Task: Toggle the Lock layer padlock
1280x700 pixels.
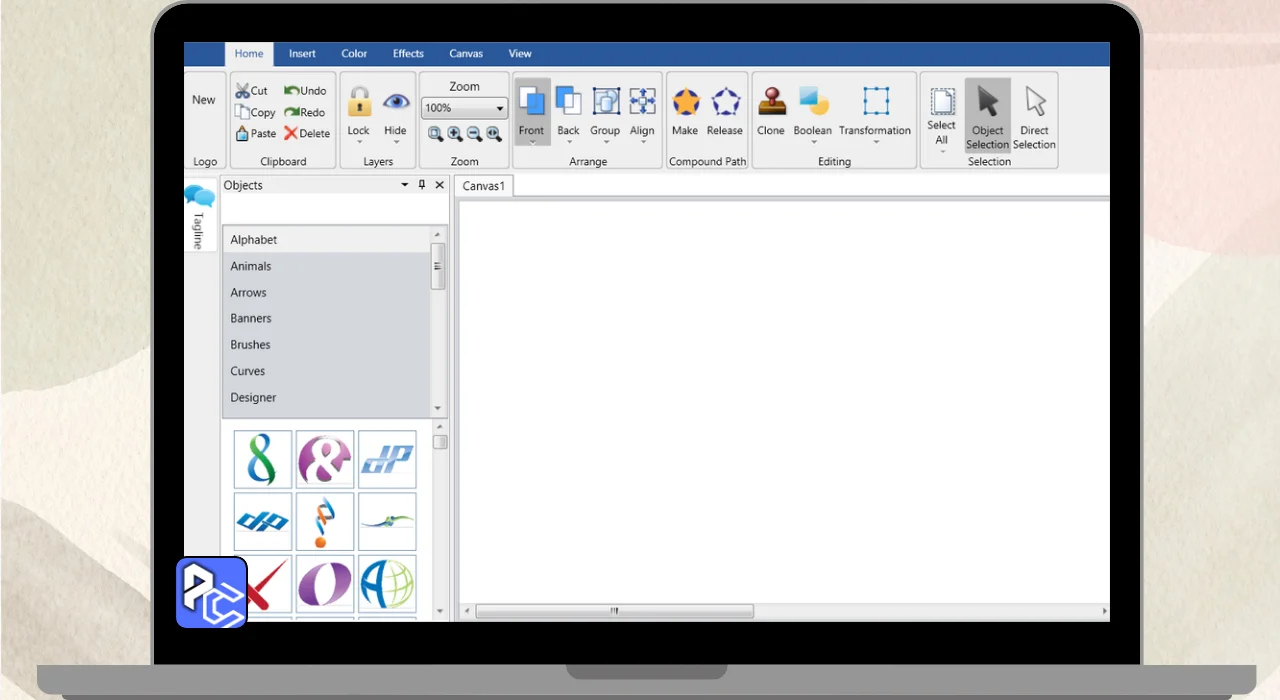Action: coord(359,103)
